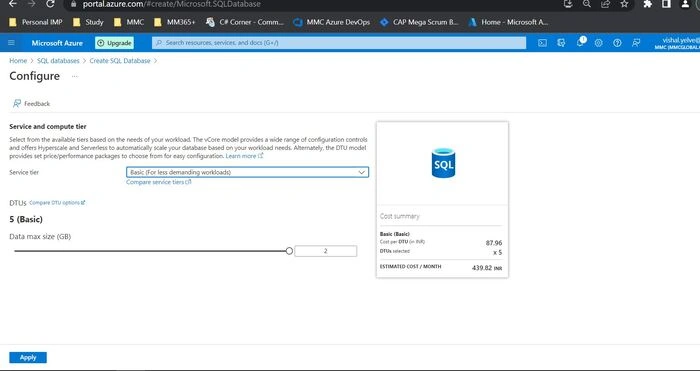Open the notifications bell
This screenshot has height=371, width=700.
580,42
